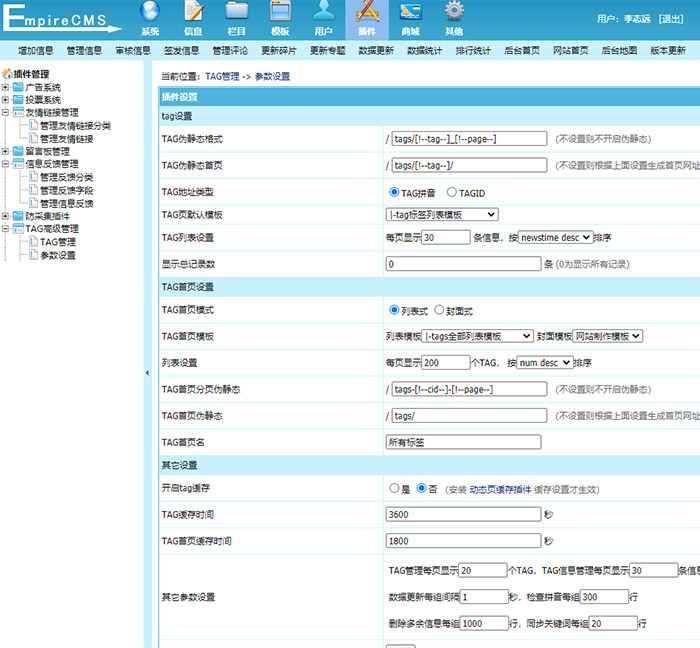Open newstime desc sort dropdown
The width and height of the screenshot is (700, 648).
(555, 237)
